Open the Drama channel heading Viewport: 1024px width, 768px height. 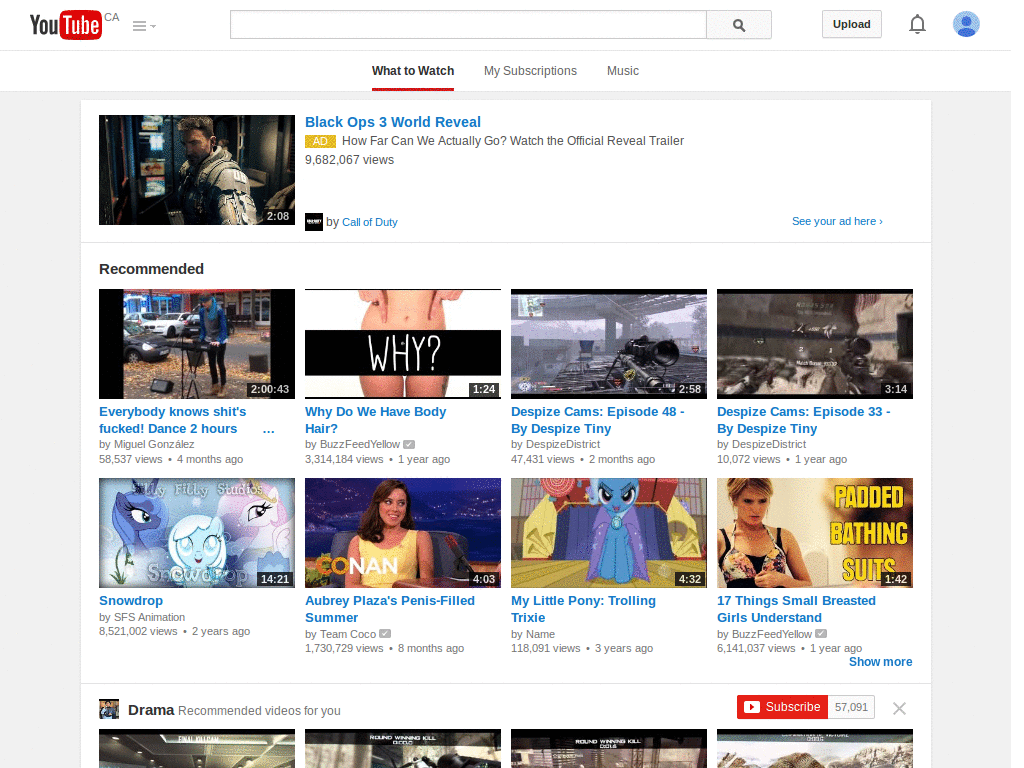[x=151, y=710]
